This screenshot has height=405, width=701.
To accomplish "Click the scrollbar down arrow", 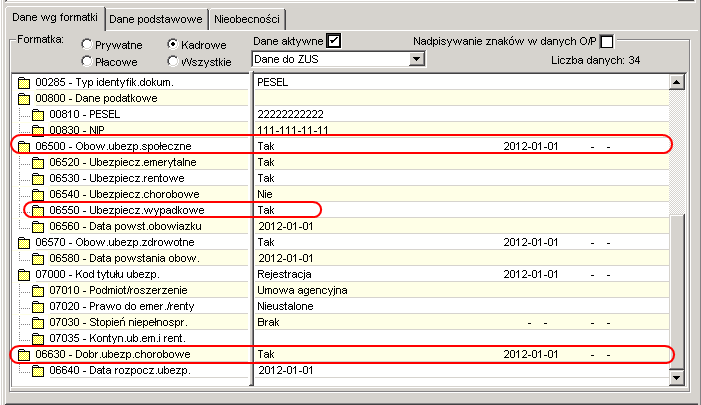I will click(676, 378).
